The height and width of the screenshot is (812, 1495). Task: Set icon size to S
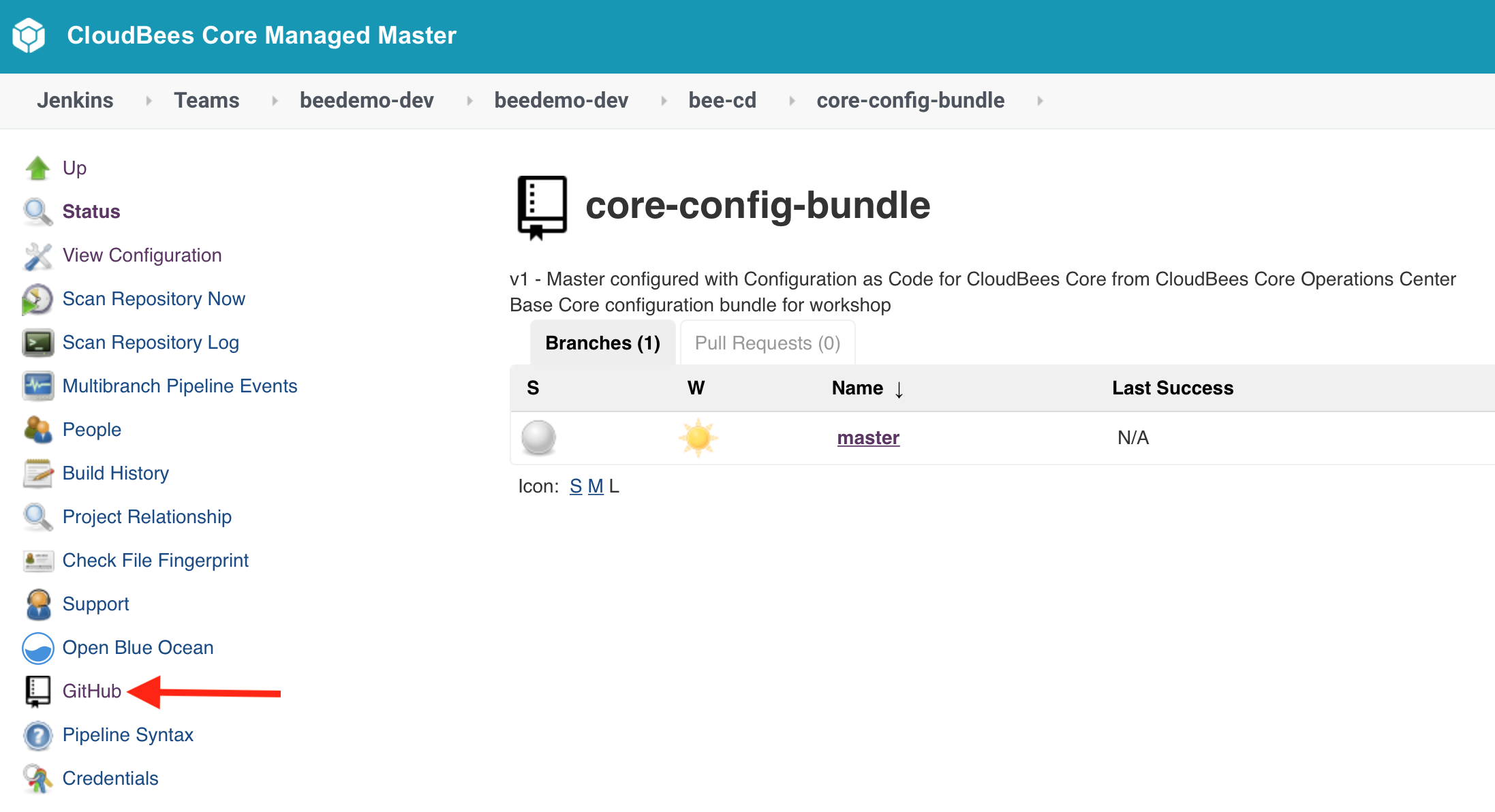[x=576, y=486]
